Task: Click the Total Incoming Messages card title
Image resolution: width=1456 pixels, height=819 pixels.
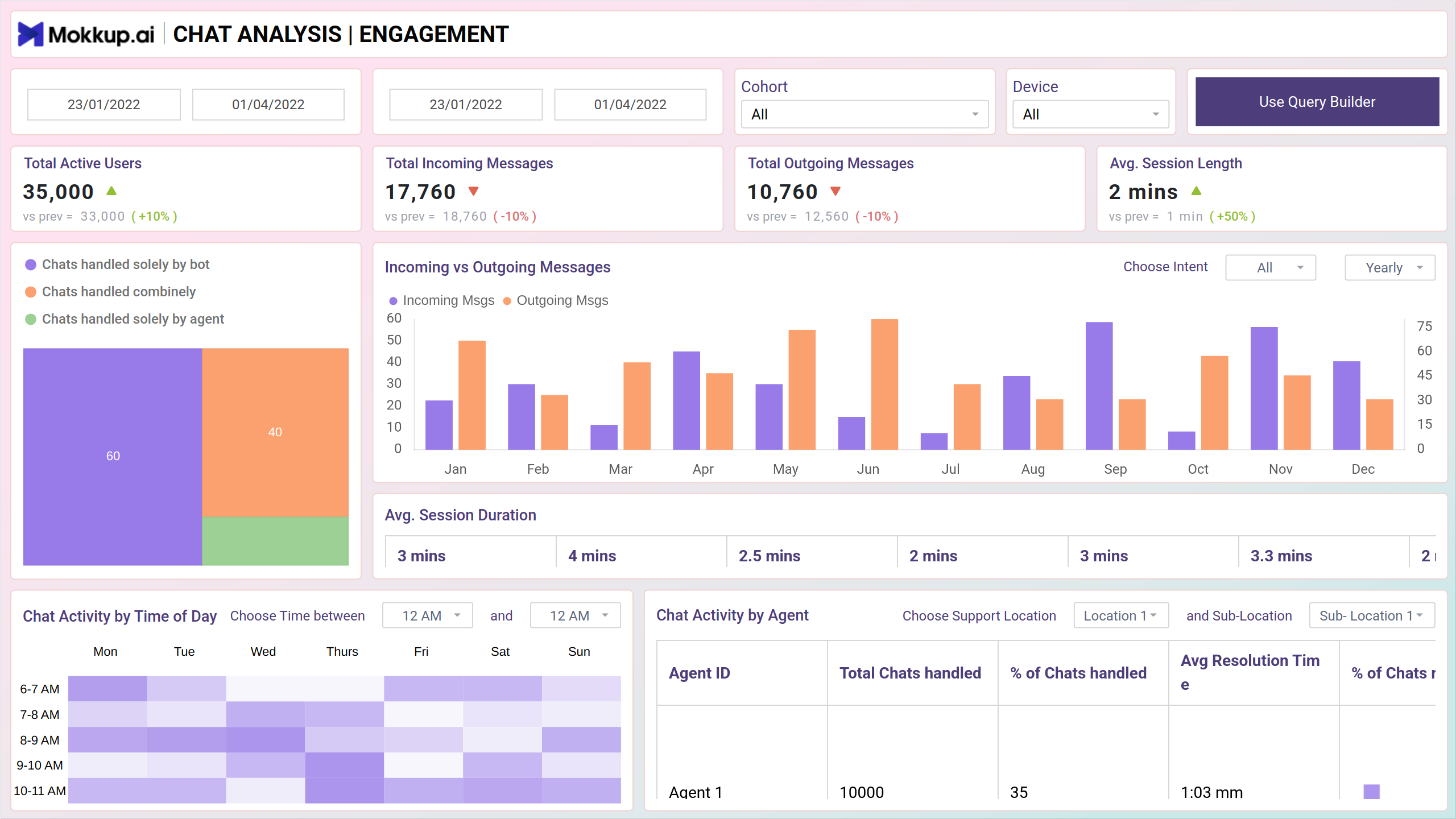Action: tap(469, 163)
